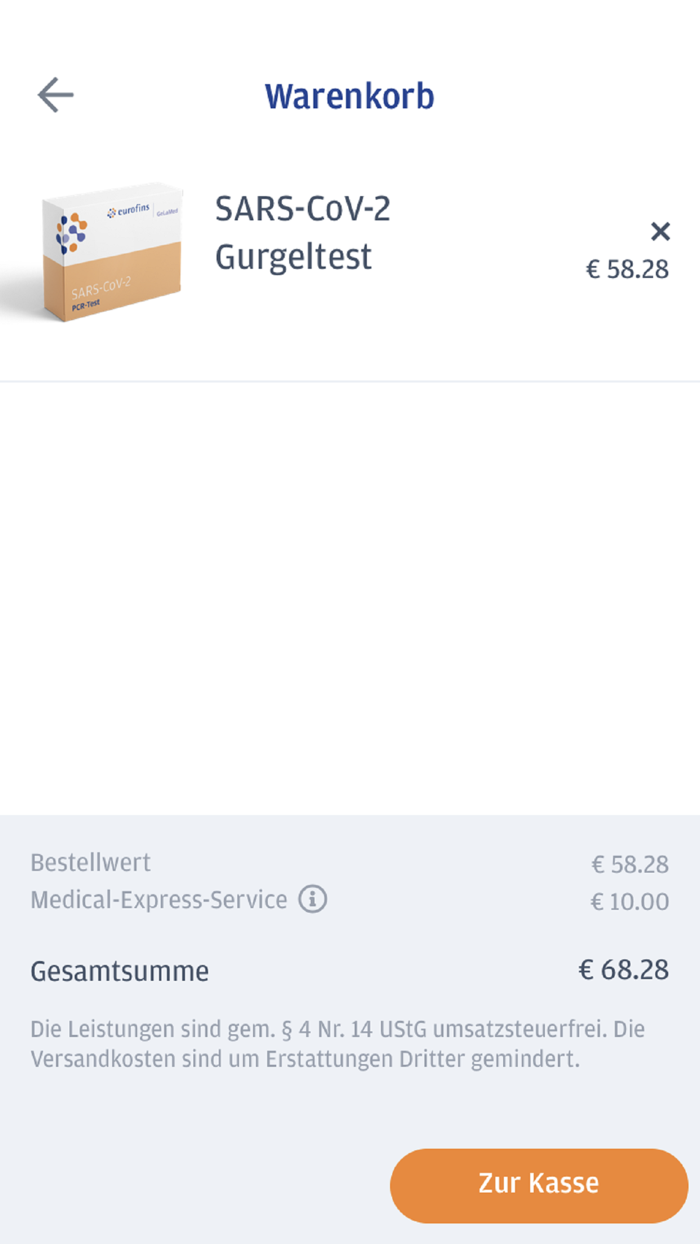Select the Warenkorb header title

[350, 95]
